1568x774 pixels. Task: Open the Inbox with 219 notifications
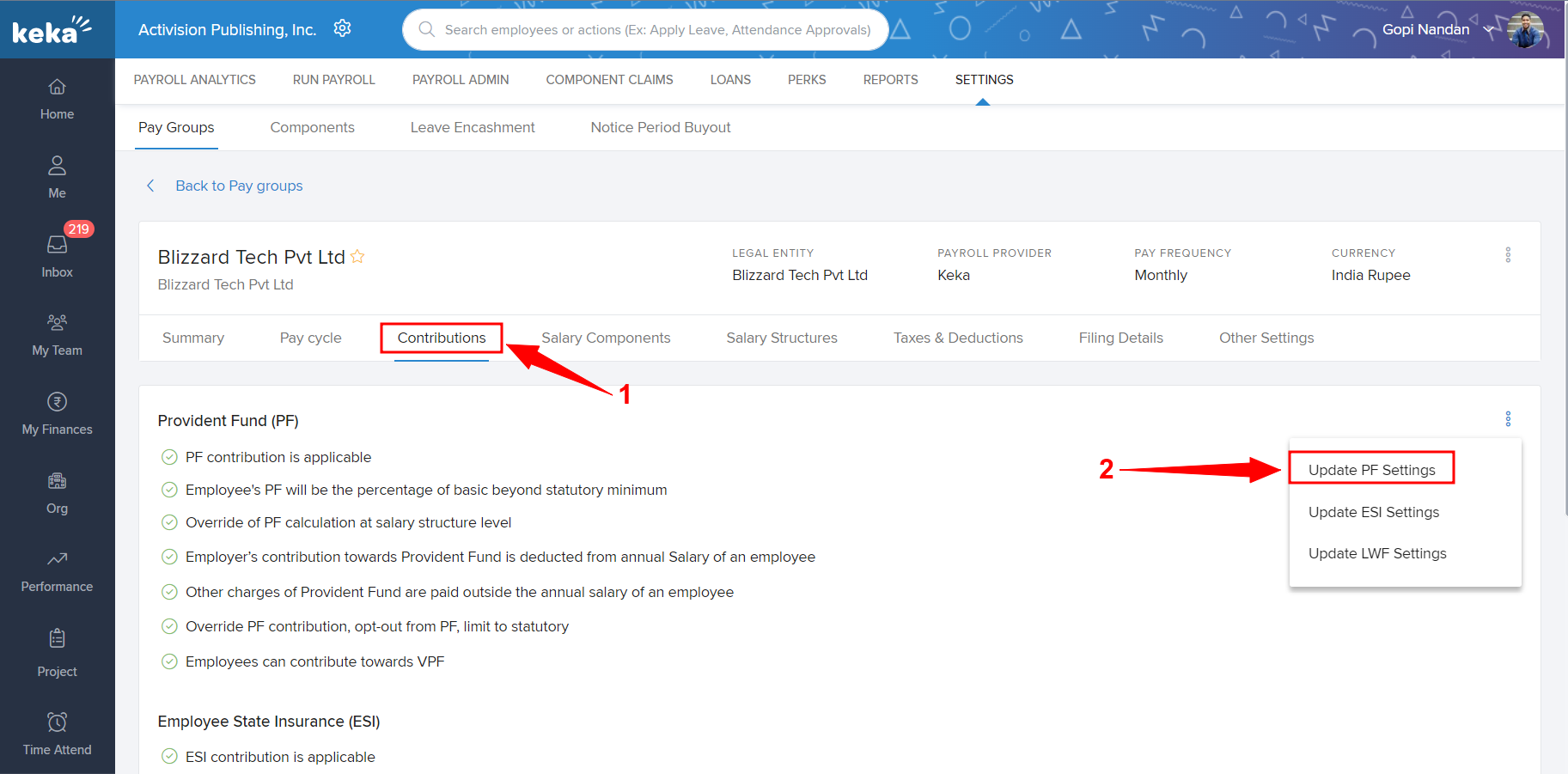coord(57,246)
